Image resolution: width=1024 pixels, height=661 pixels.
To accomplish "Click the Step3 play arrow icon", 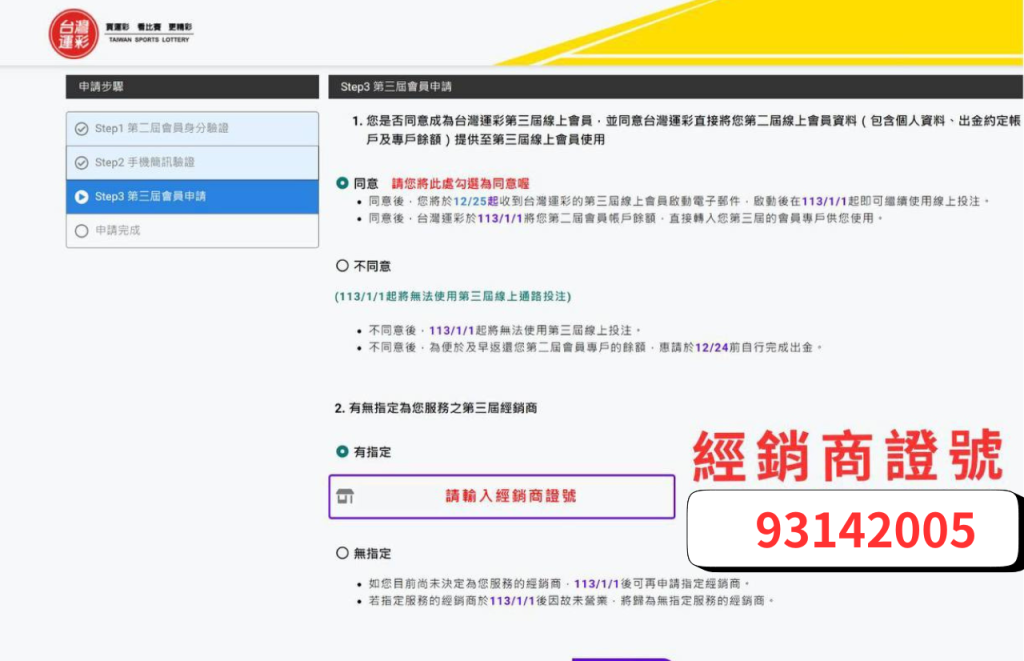I will point(82,197).
